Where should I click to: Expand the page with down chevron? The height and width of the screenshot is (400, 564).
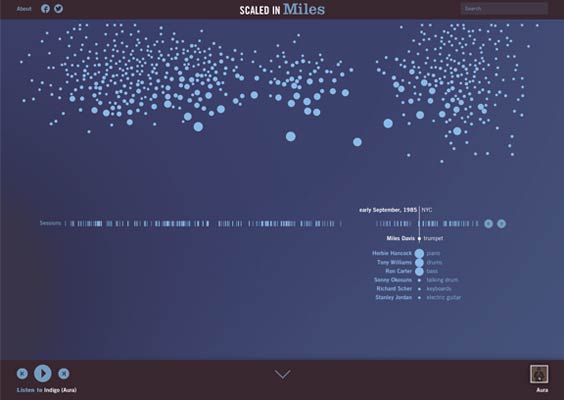(282, 374)
